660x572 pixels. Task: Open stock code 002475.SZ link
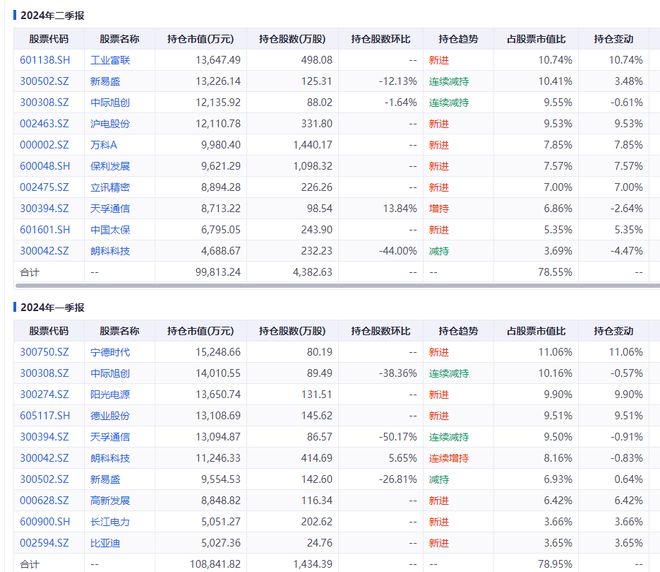tap(44, 187)
